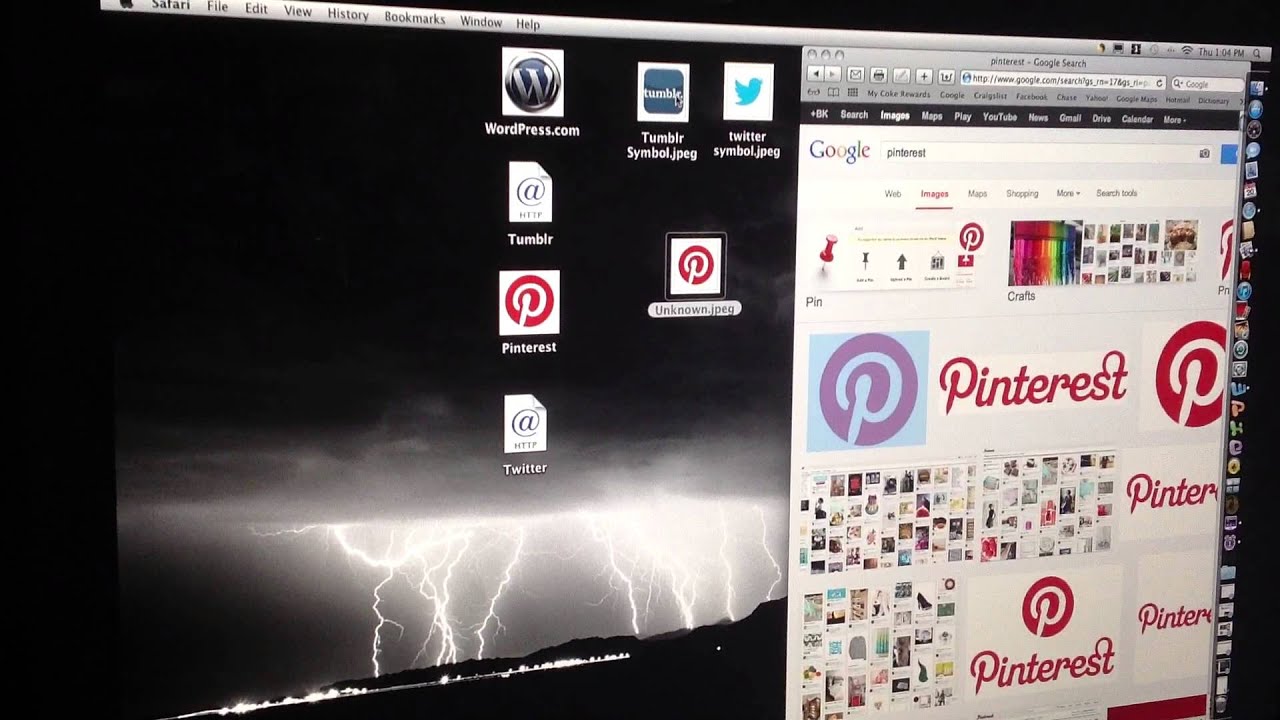This screenshot has height=720, width=1280.
Task: Click the menu bar clock Thu 1:04 PM
Action: click(x=1220, y=52)
